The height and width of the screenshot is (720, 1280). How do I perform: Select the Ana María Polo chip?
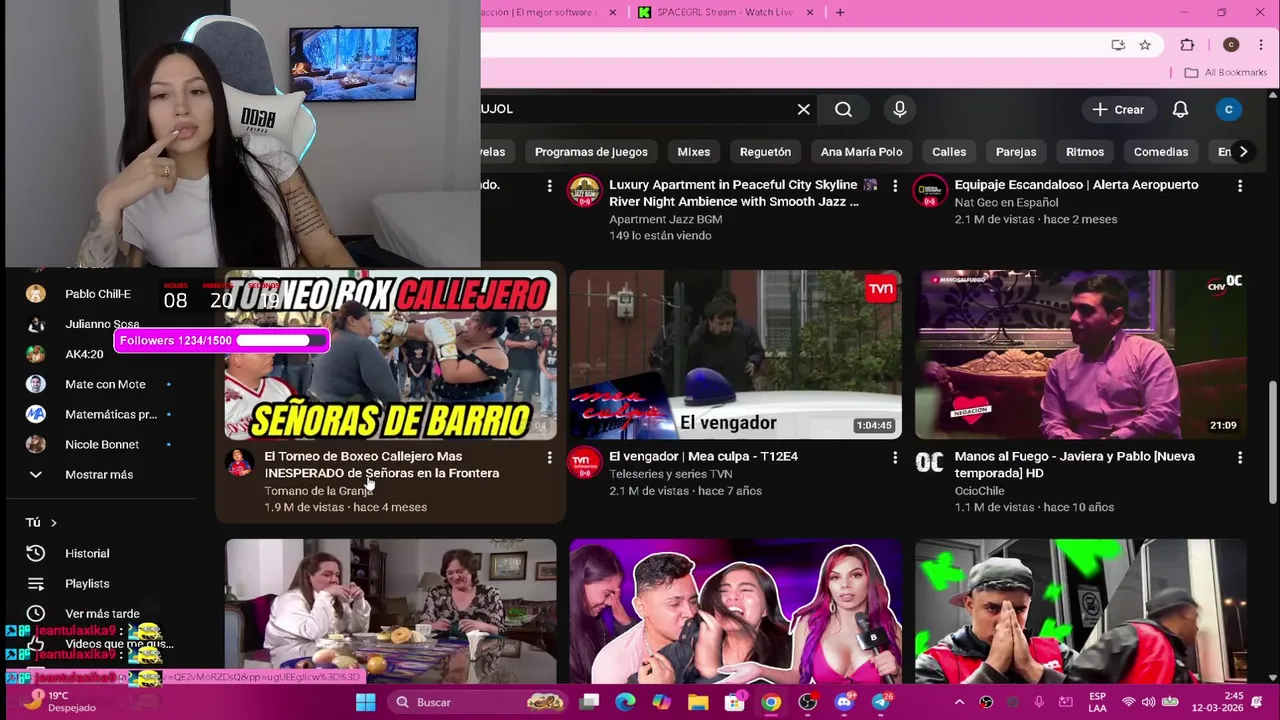pyautogui.click(x=861, y=152)
